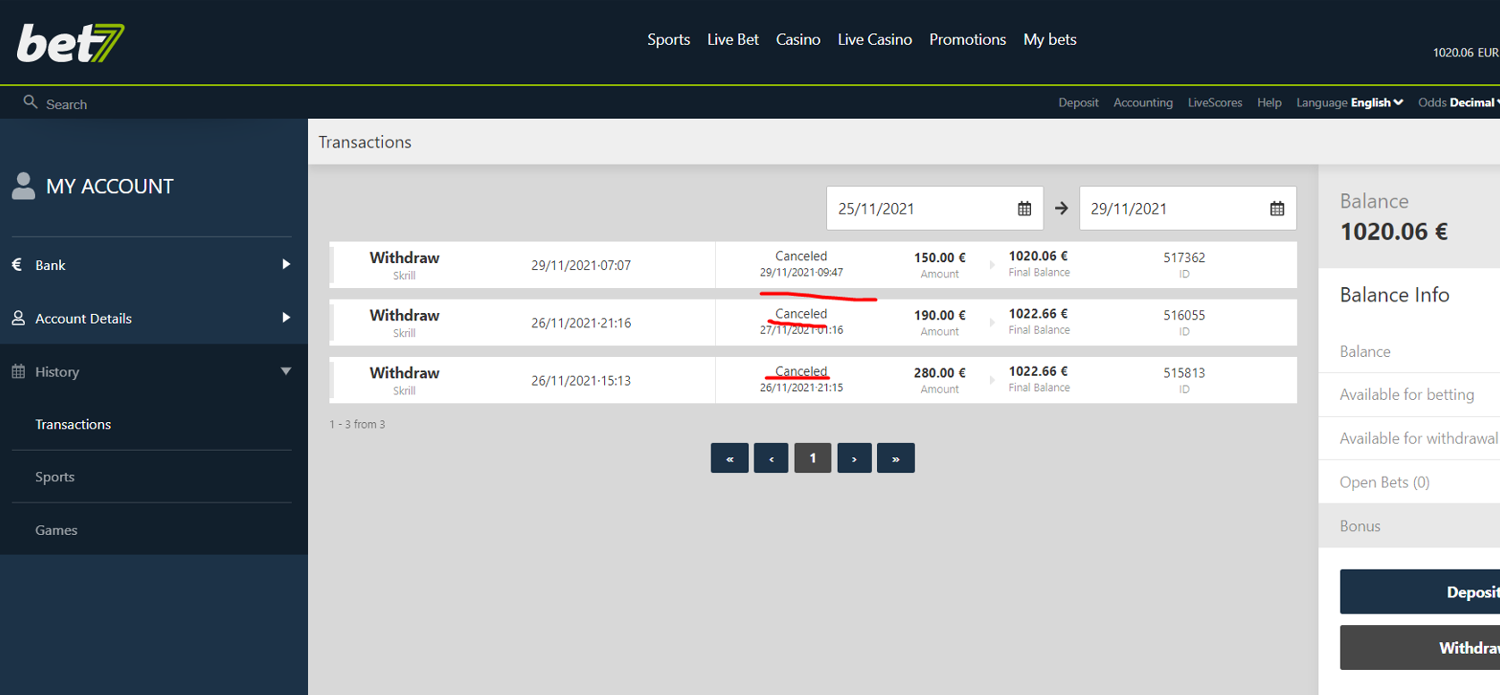Open the LiveScores link

1214,103
